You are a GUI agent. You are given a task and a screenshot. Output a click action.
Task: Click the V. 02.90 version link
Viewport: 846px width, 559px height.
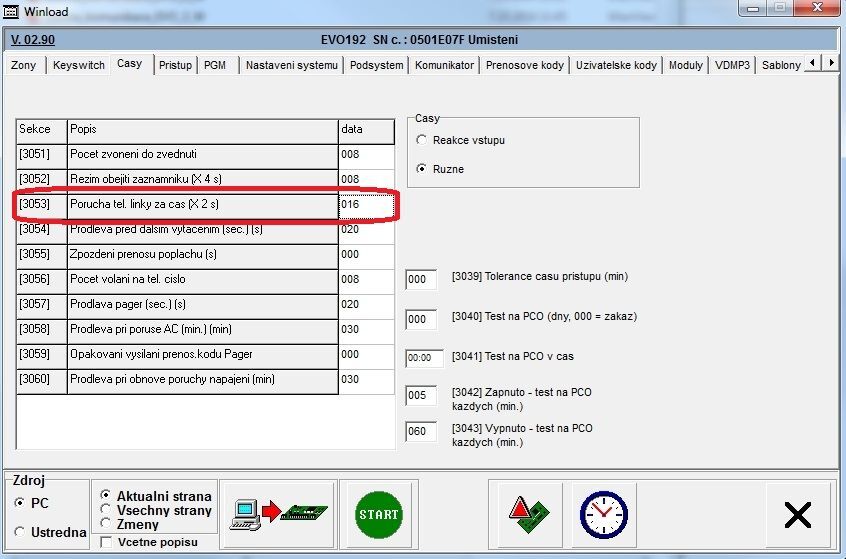point(32,40)
